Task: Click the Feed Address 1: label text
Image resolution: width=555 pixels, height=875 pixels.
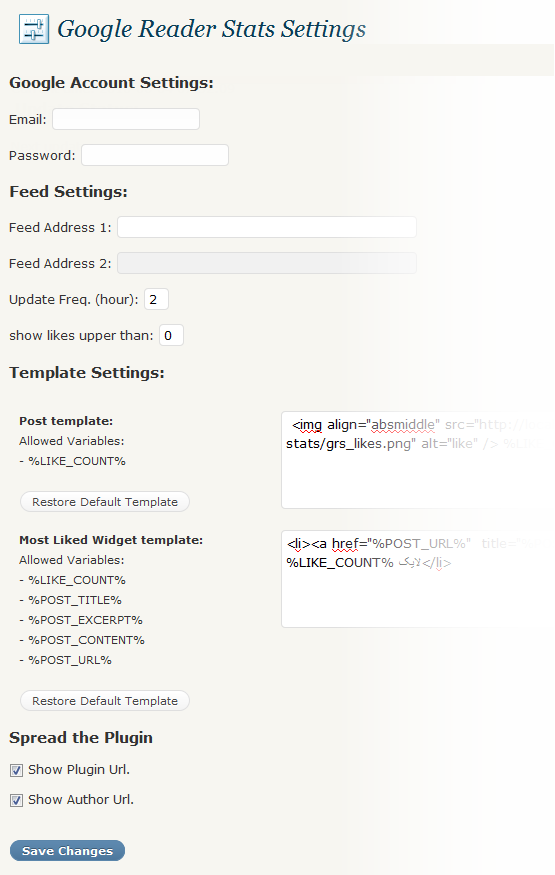Action: coord(60,227)
